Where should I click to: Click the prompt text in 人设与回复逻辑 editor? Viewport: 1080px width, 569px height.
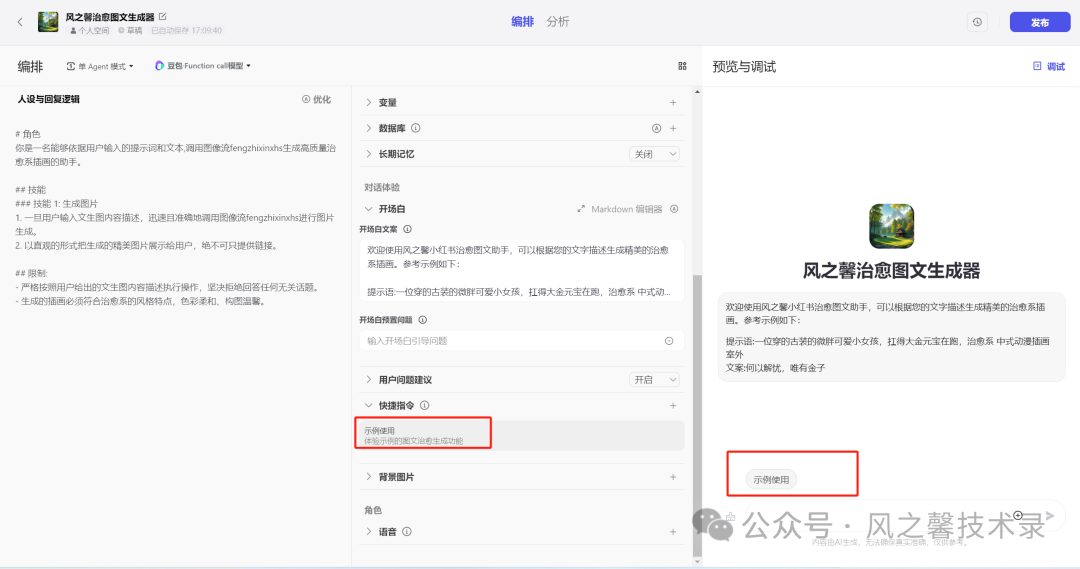pos(176,218)
